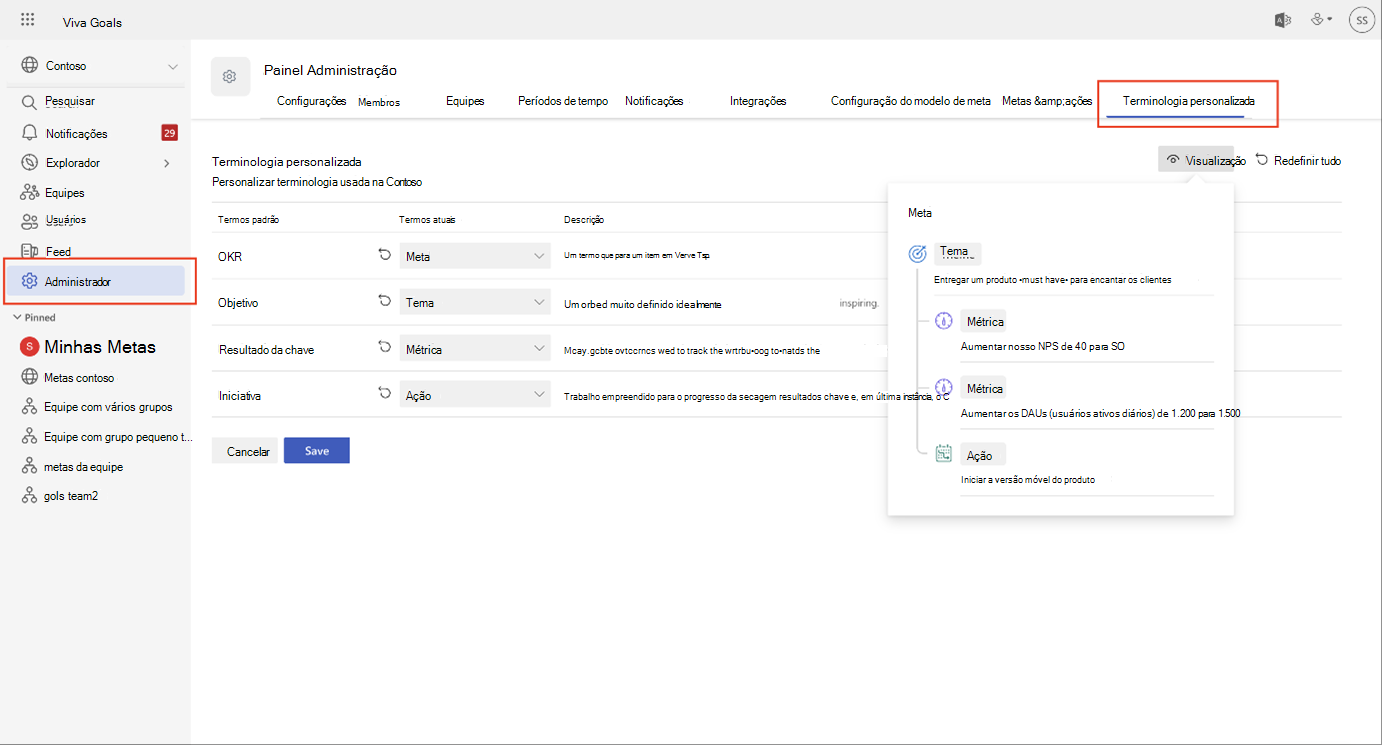Click 'Aumentar nosso NPS de 40 para SO'
The image size is (1382, 745).
click(x=1042, y=347)
